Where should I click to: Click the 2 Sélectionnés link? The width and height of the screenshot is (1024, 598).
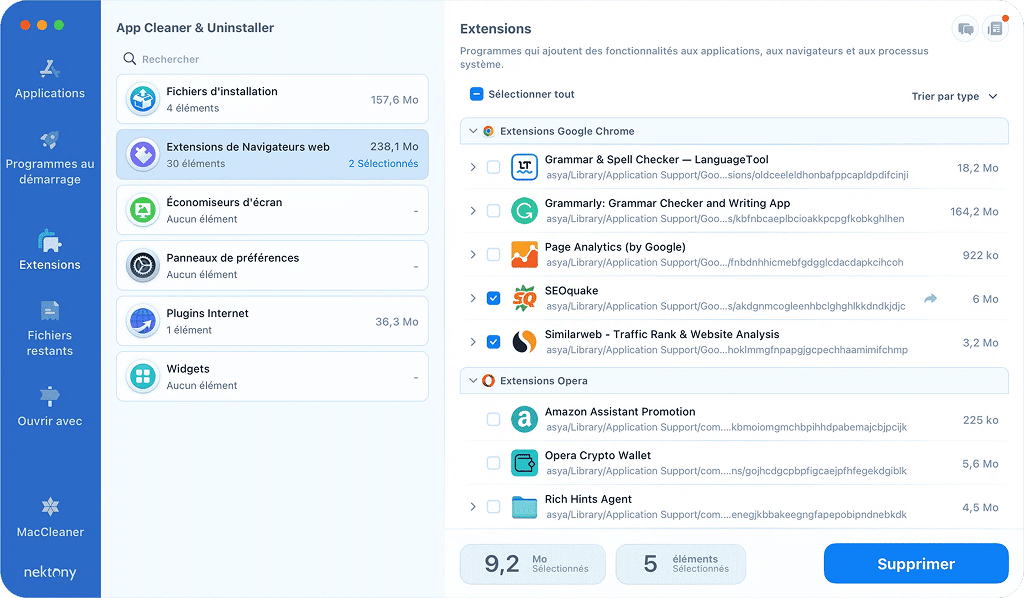(x=383, y=163)
